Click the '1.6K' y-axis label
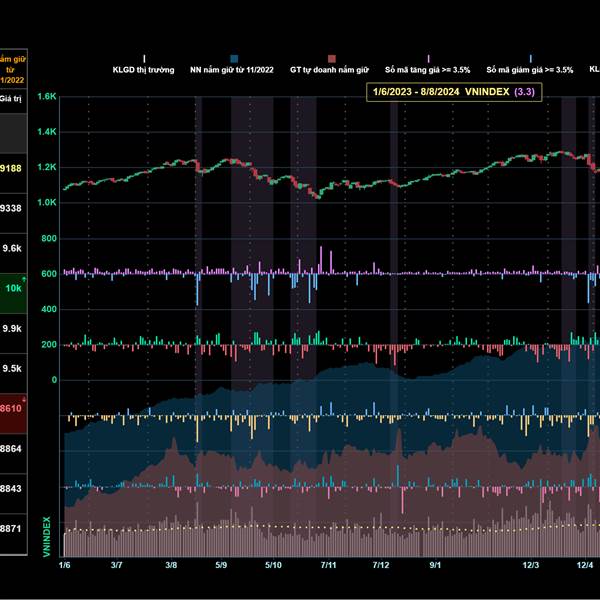The height and width of the screenshot is (600, 600). tap(47, 96)
